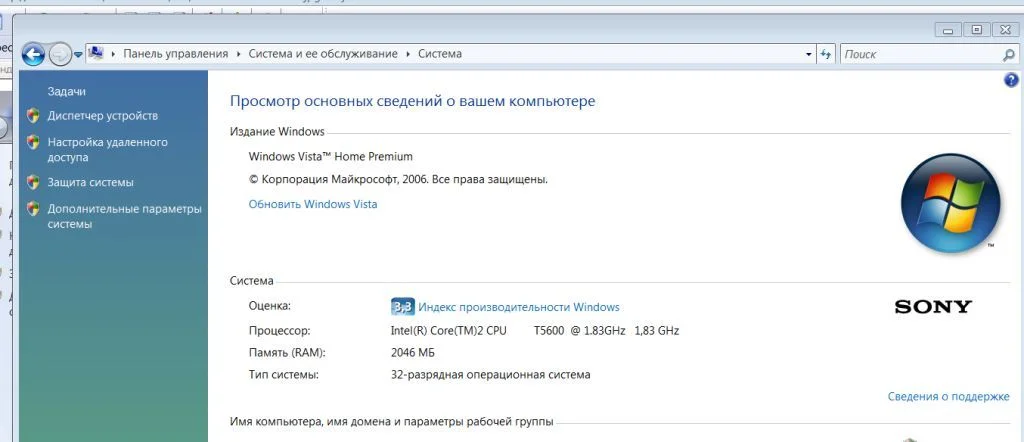Click the Процессор: label
The width and height of the screenshot is (1024, 442).
click(280, 330)
